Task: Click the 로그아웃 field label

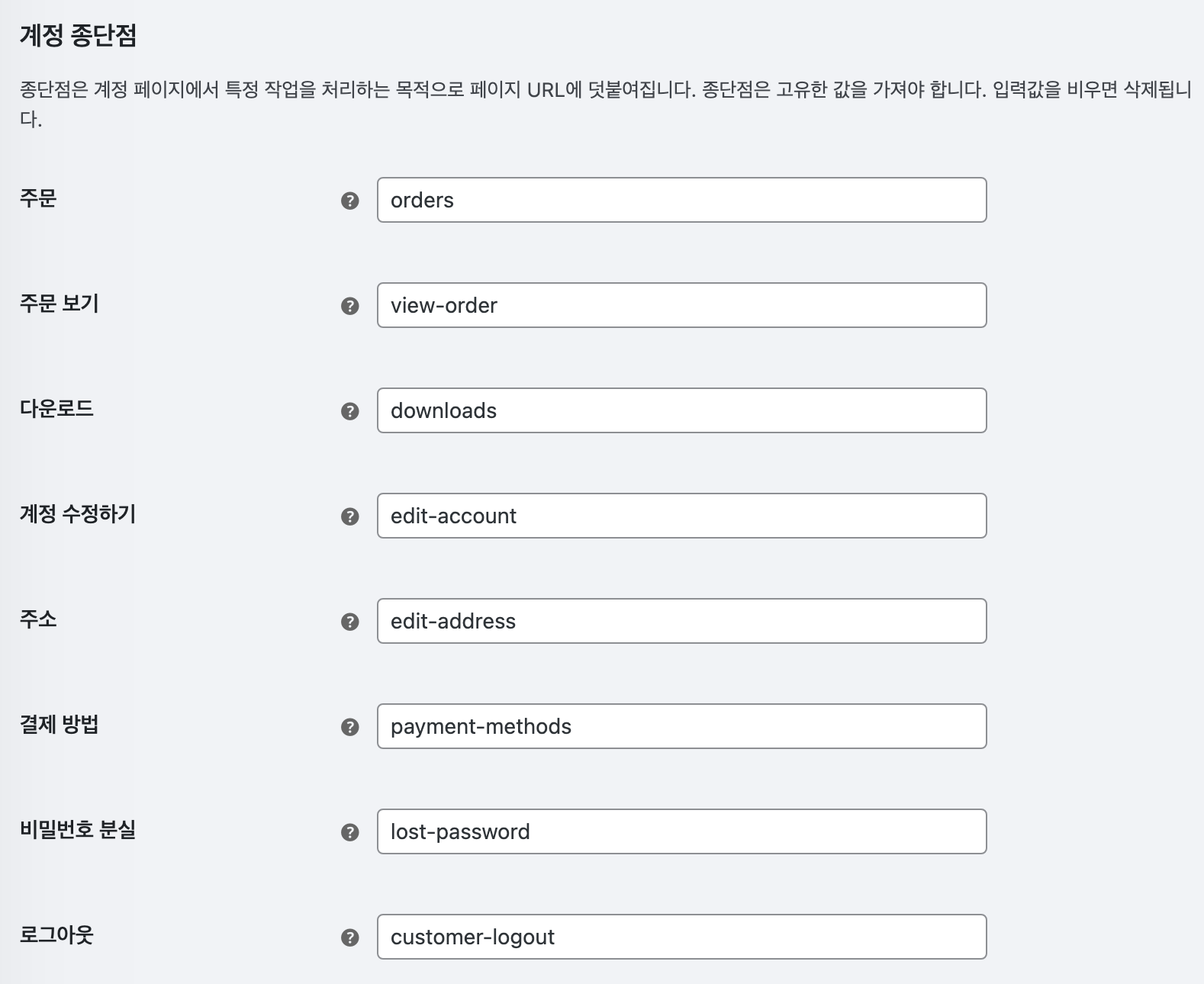Action: point(56,935)
